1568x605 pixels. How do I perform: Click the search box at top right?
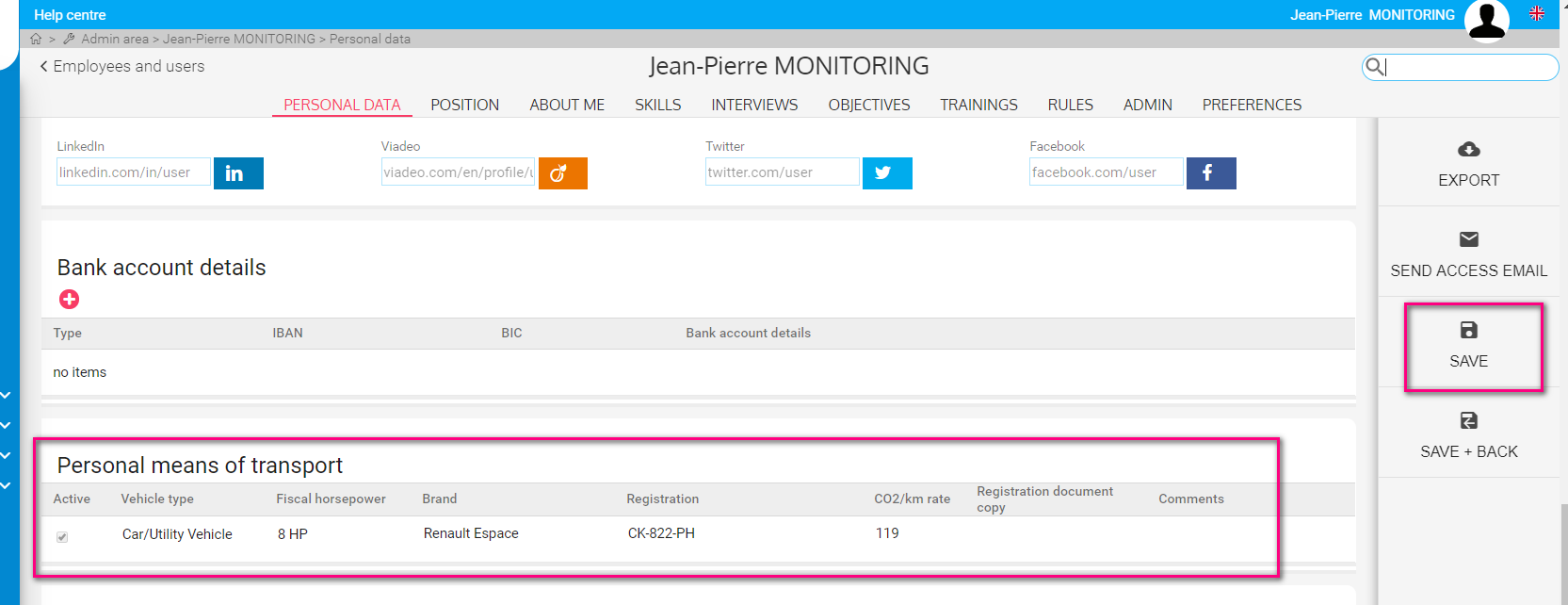click(1460, 67)
